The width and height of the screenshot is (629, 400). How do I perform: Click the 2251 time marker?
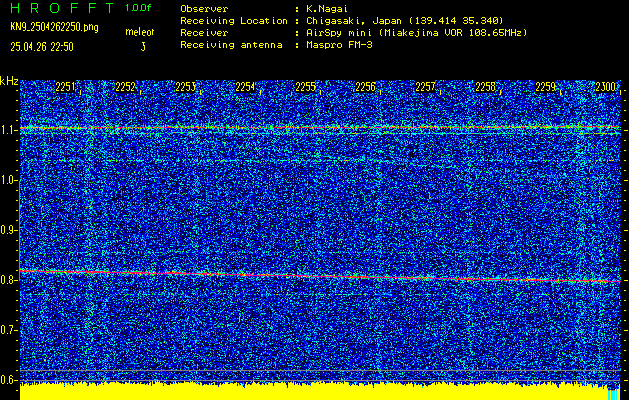[65, 87]
